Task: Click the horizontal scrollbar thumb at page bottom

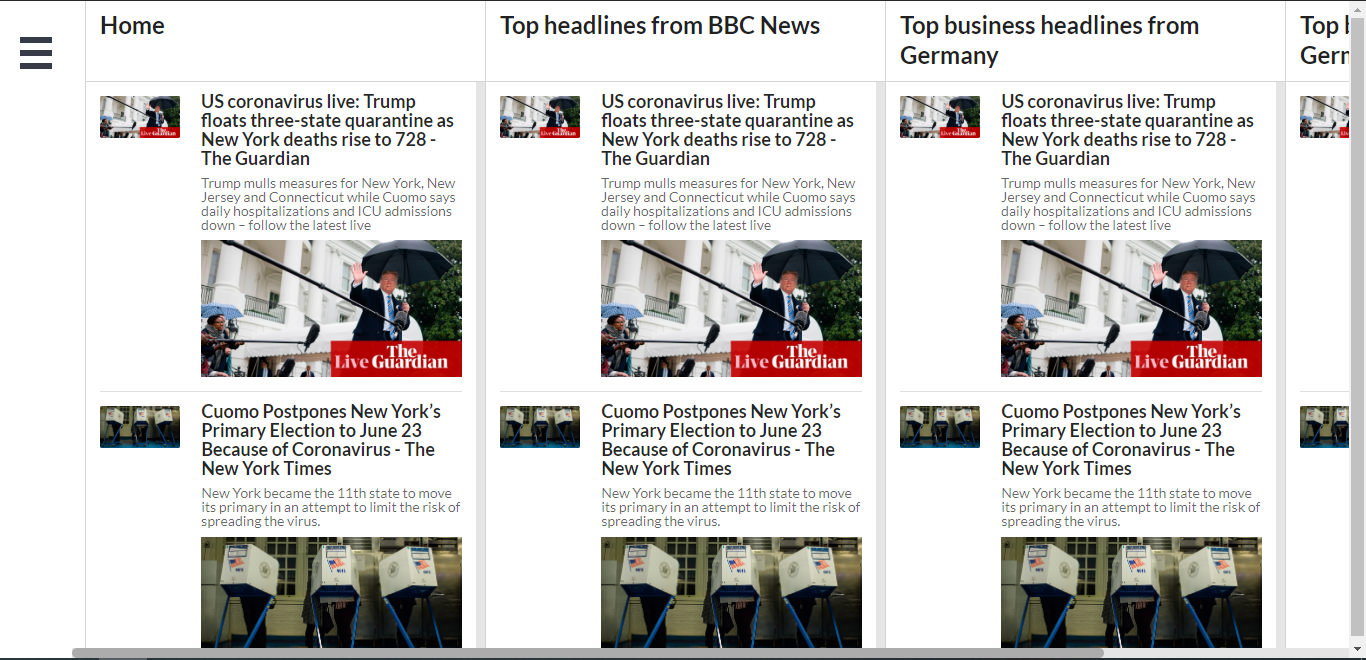Action: click(x=587, y=653)
